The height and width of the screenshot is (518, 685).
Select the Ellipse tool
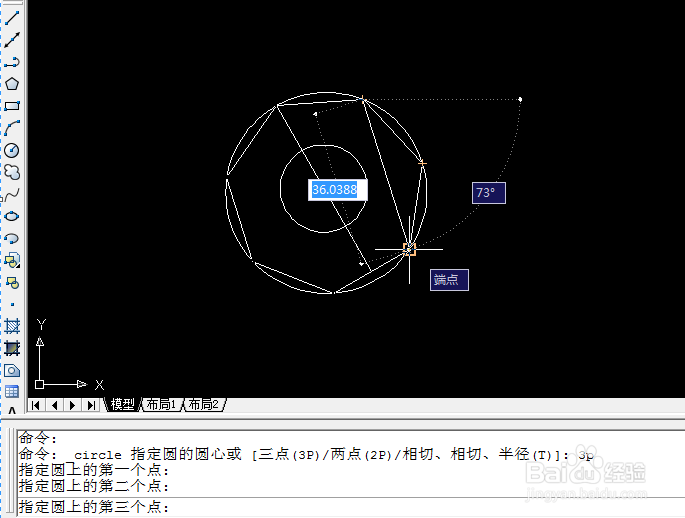(12, 216)
